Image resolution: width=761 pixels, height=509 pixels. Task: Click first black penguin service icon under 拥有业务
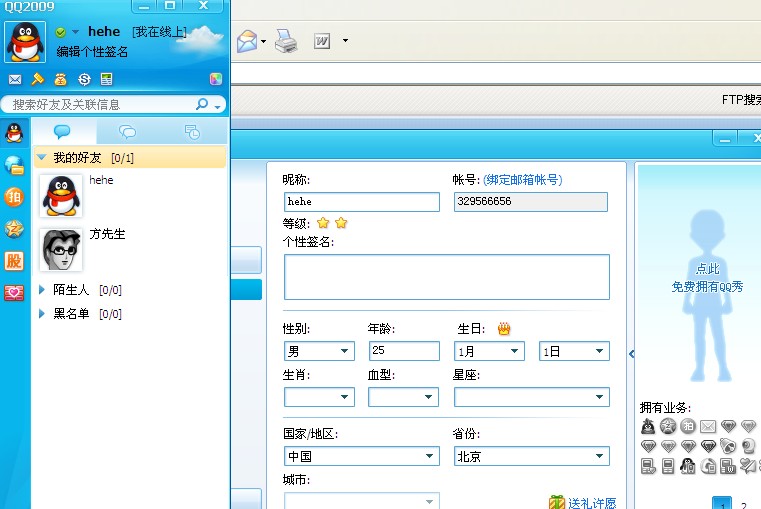tap(648, 426)
